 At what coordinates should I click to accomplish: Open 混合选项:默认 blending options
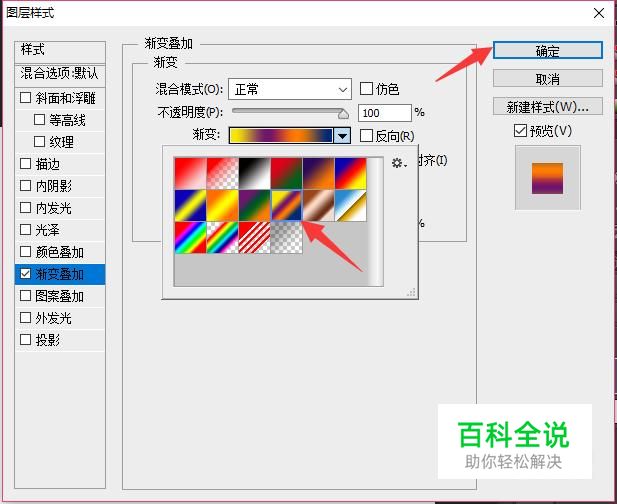(60, 75)
